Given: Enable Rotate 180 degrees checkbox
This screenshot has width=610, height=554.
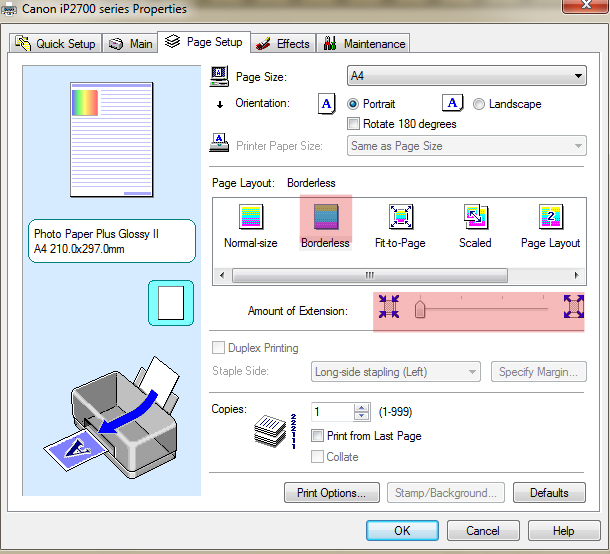Looking at the screenshot, I should pyautogui.click(x=353, y=124).
